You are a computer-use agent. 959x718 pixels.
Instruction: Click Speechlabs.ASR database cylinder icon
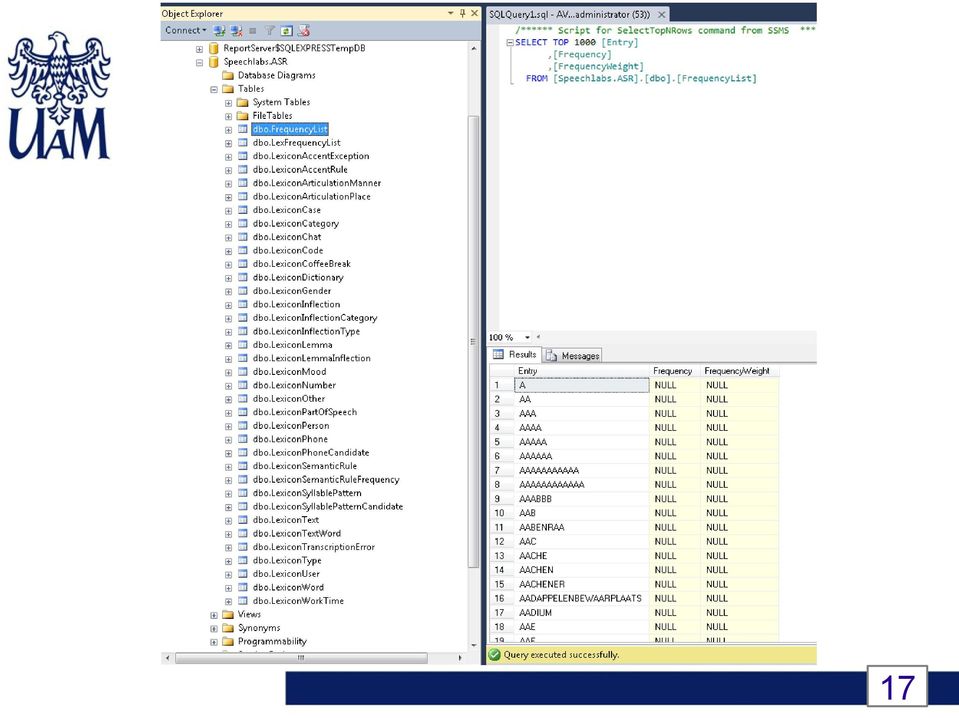click(x=213, y=62)
